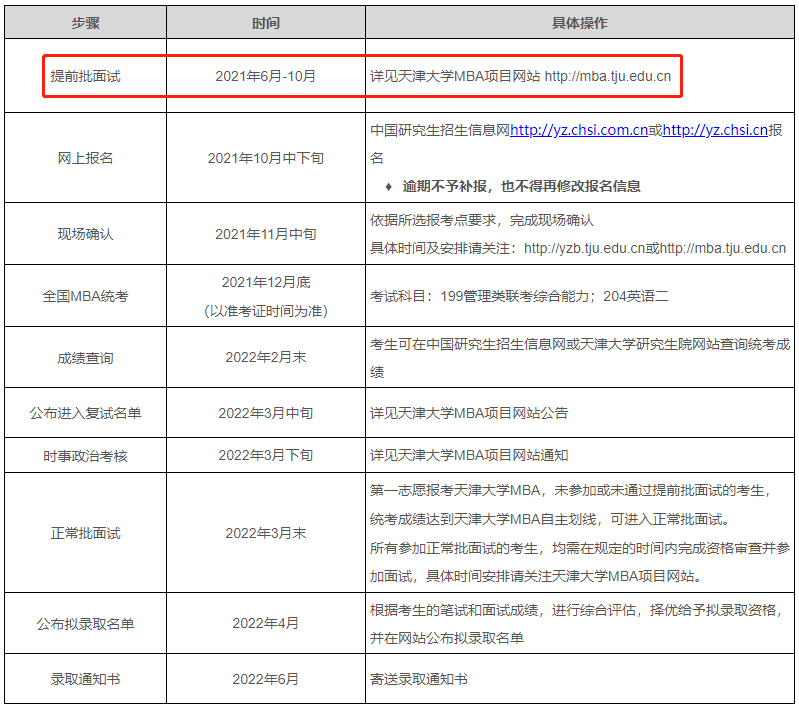Select the 录取通知书 cell
799x709 pixels.
click(85, 679)
